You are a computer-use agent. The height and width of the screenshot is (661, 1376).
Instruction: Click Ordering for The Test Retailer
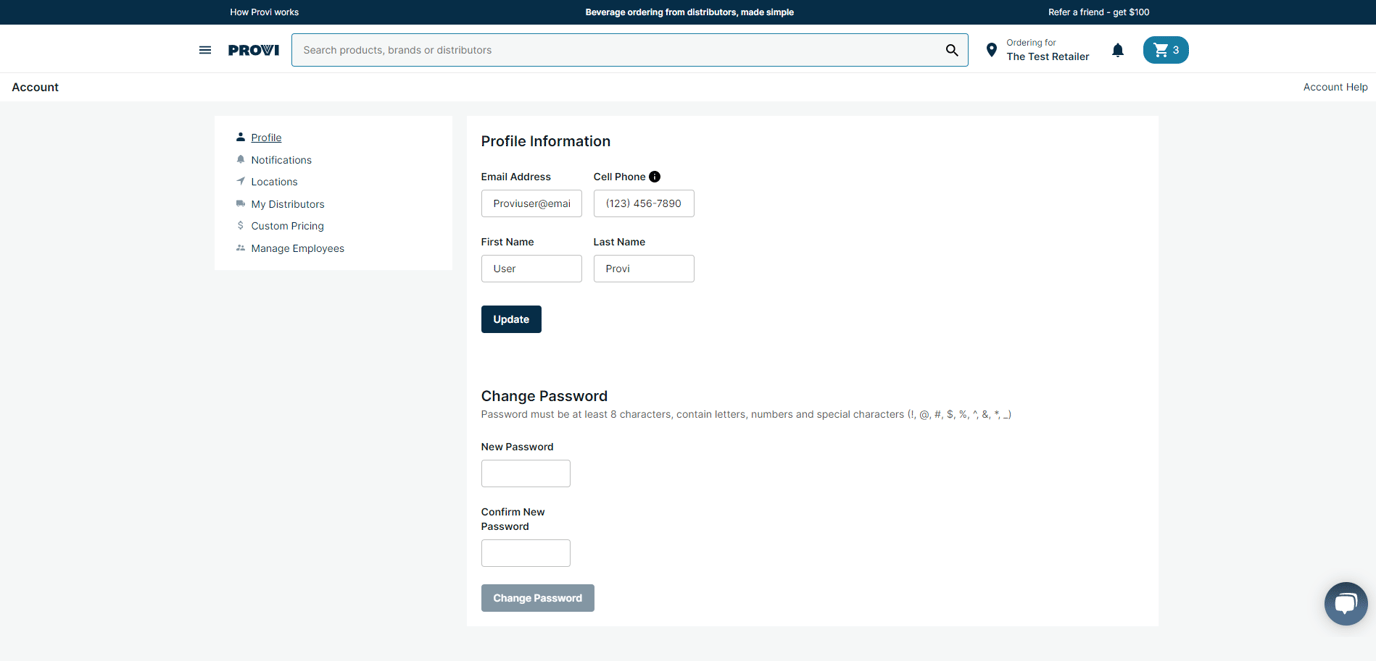coord(1047,50)
